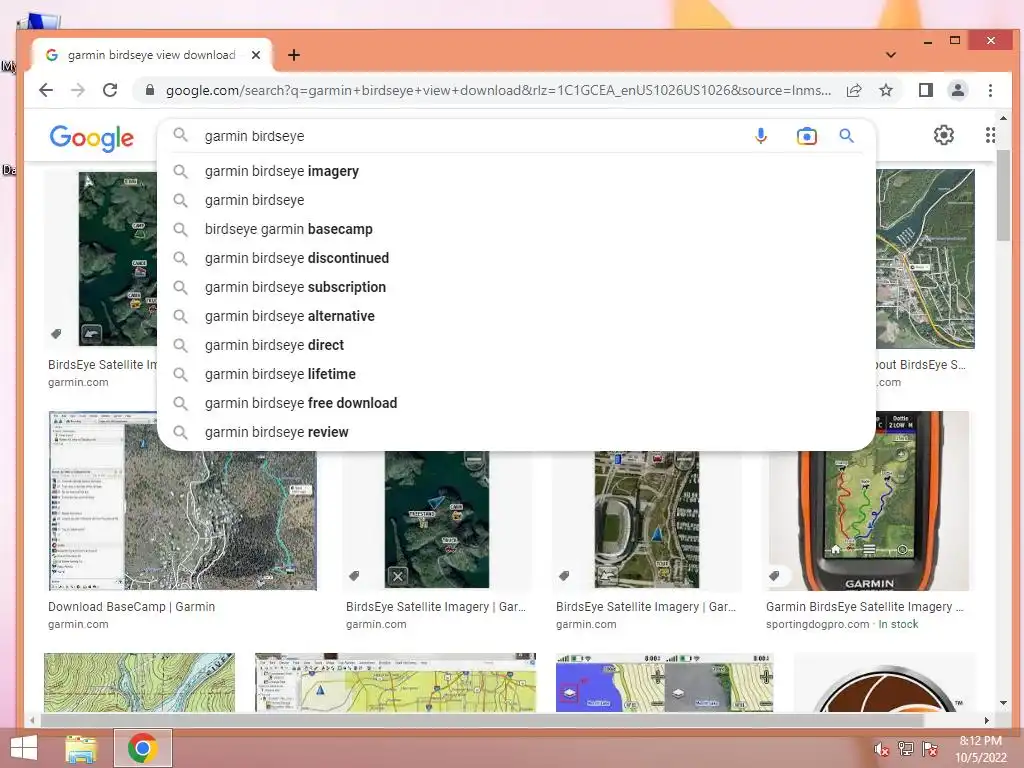This screenshot has width=1024, height=768.
Task: Click the Google logo
Action: [91, 137]
